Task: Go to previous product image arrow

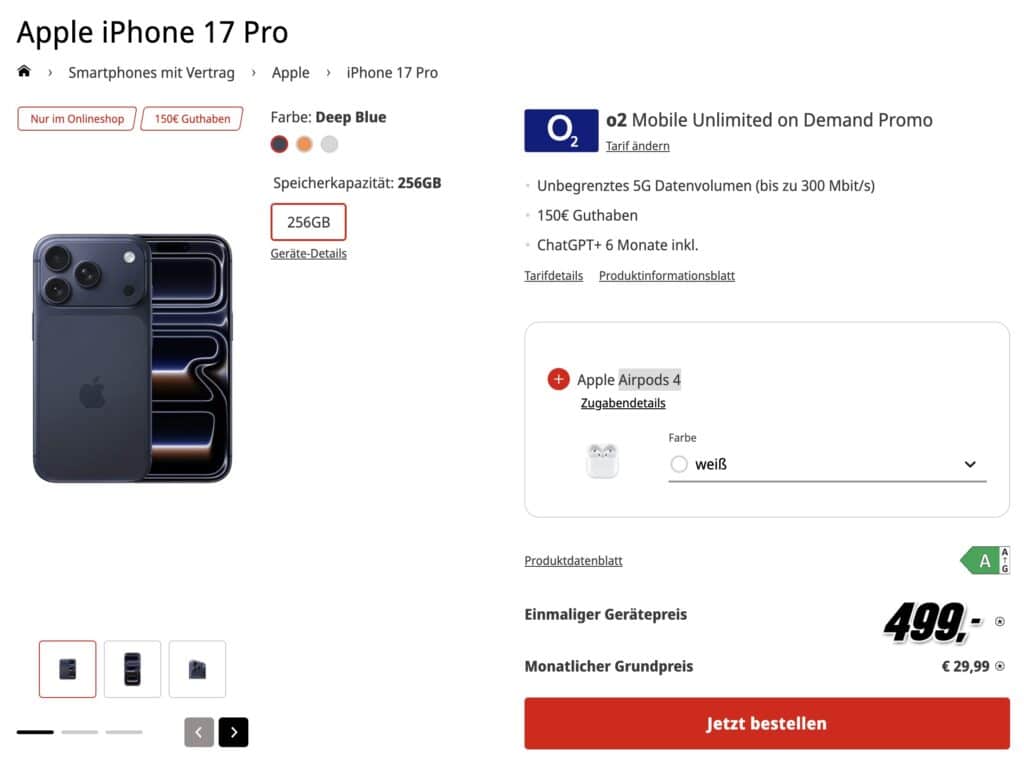Action: point(199,732)
